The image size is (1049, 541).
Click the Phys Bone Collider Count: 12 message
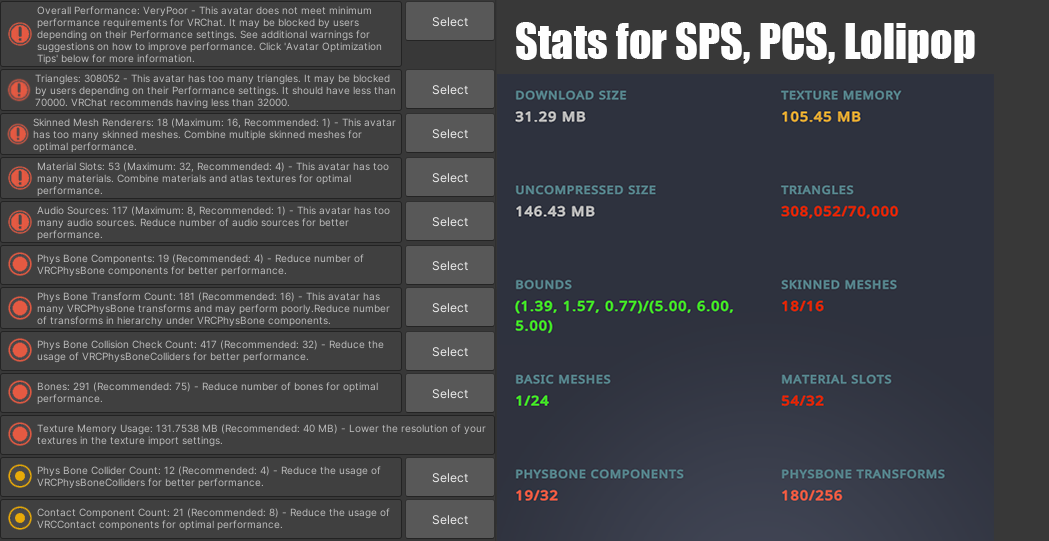pos(209,477)
